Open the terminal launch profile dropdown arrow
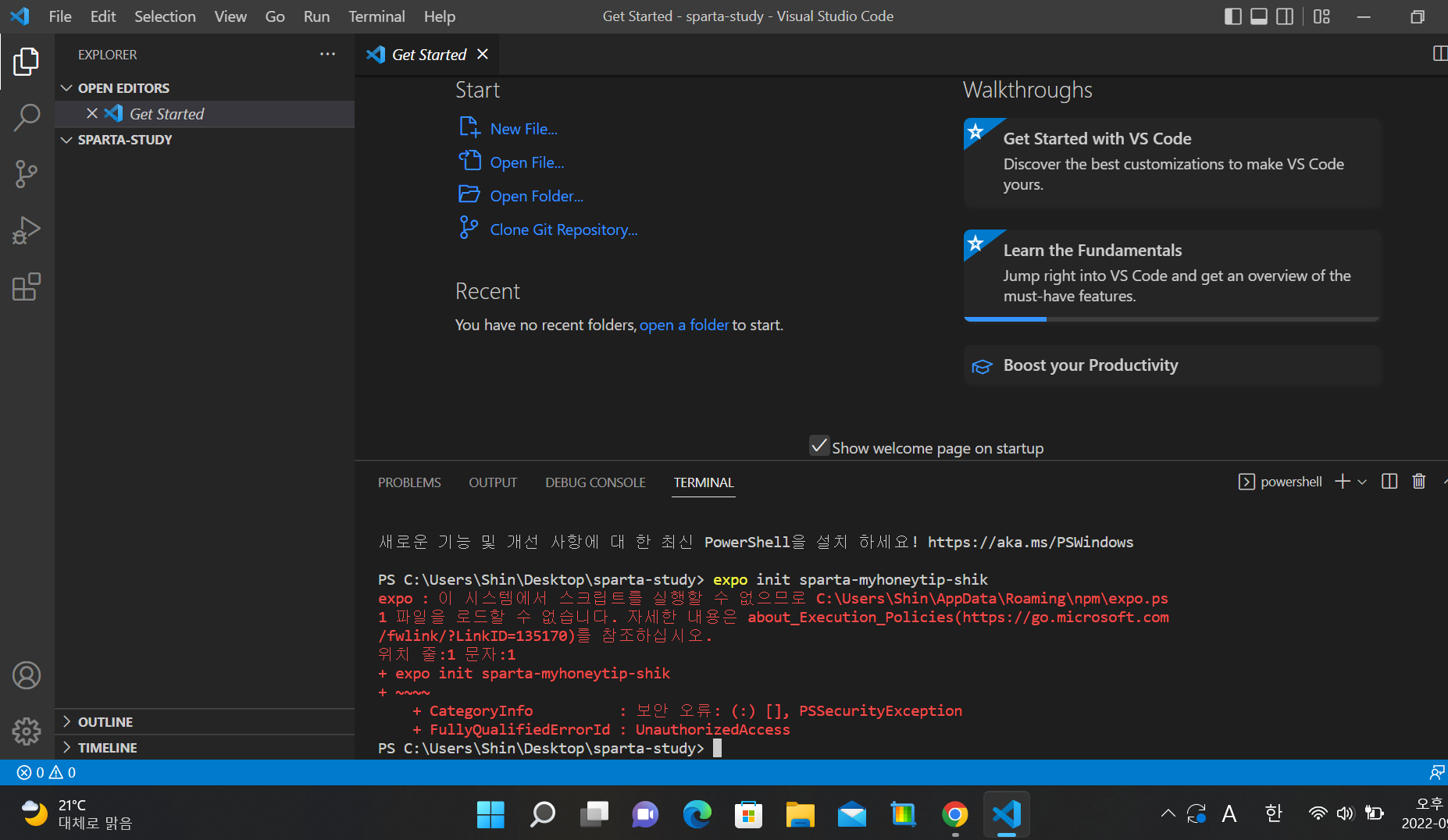 pos(1362,482)
